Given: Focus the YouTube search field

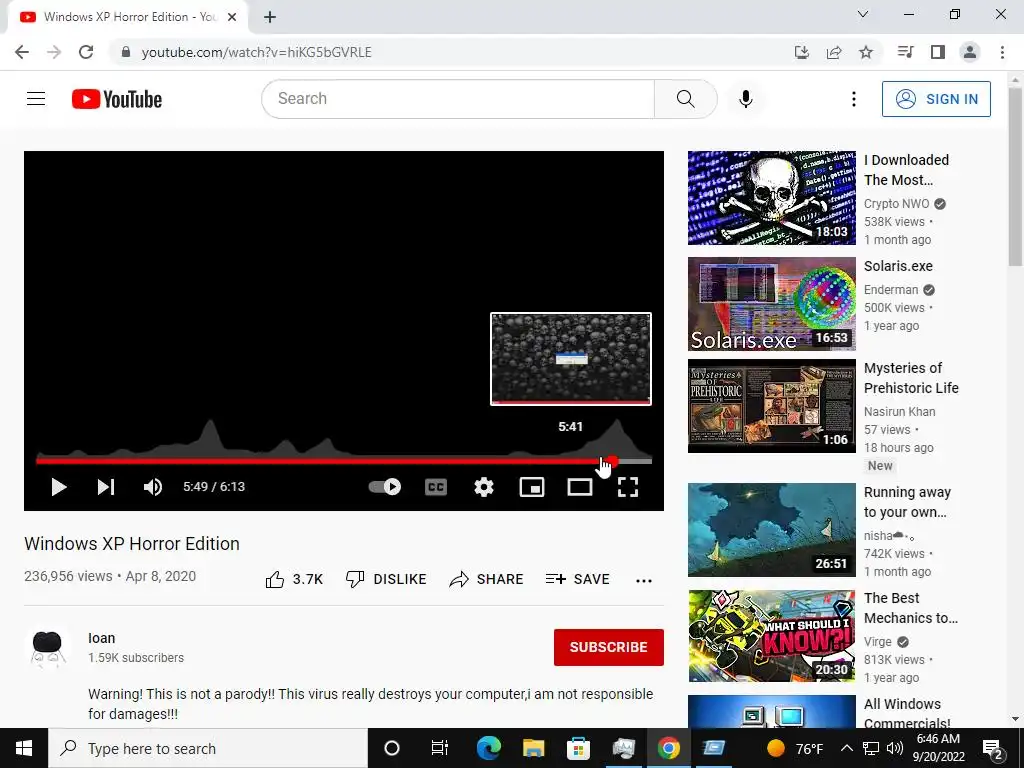Looking at the screenshot, I should [x=458, y=99].
